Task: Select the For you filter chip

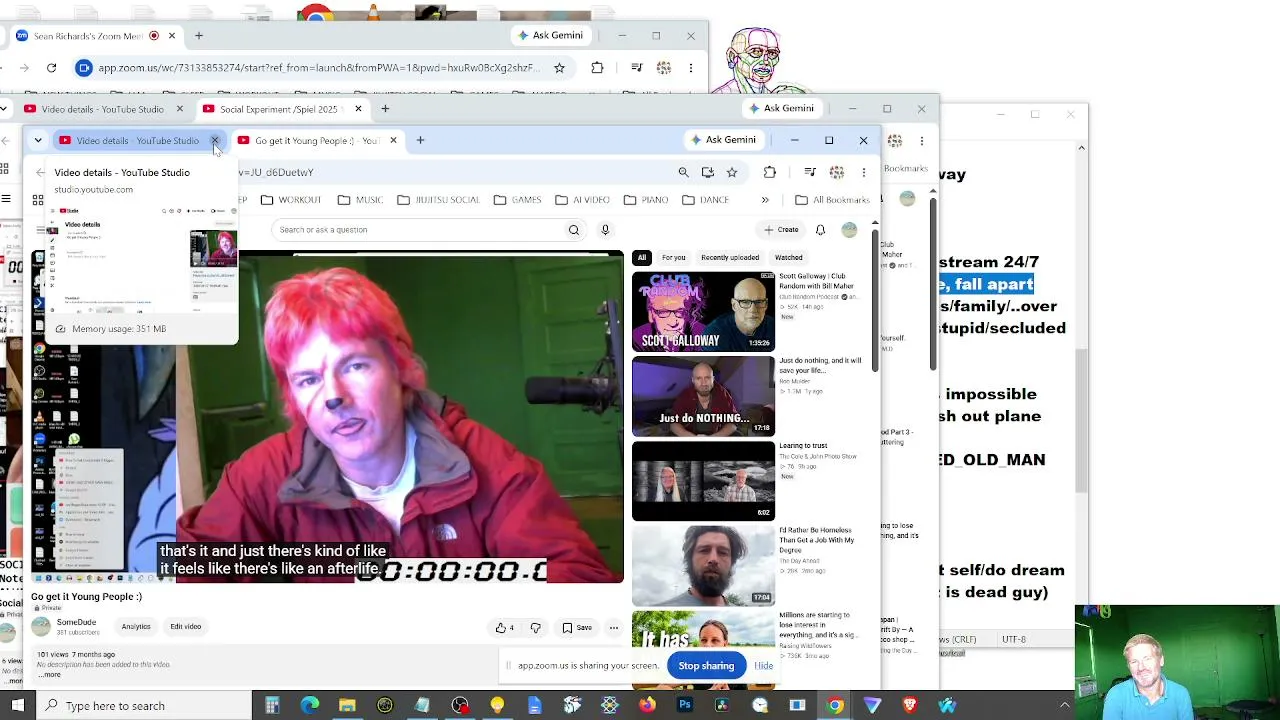Action: (x=673, y=258)
